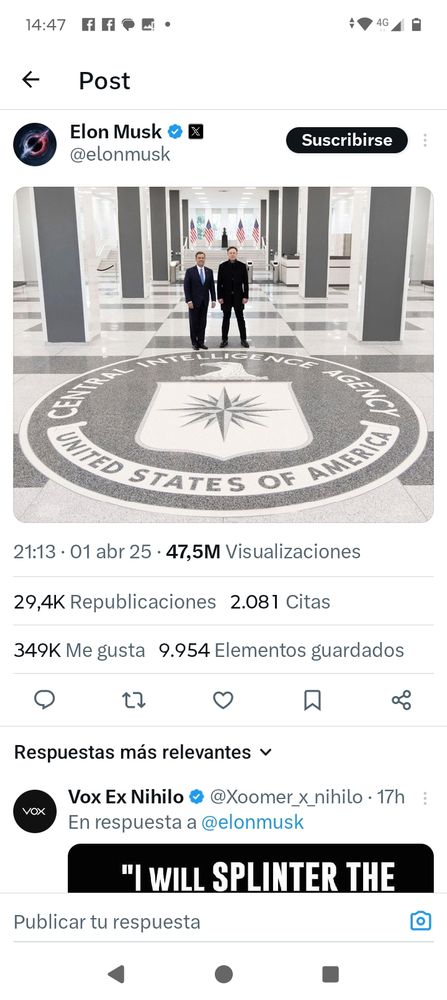Screen dimensions: 447x1000
Task: Tap the camera icon in reply bar
Action: 421,921
